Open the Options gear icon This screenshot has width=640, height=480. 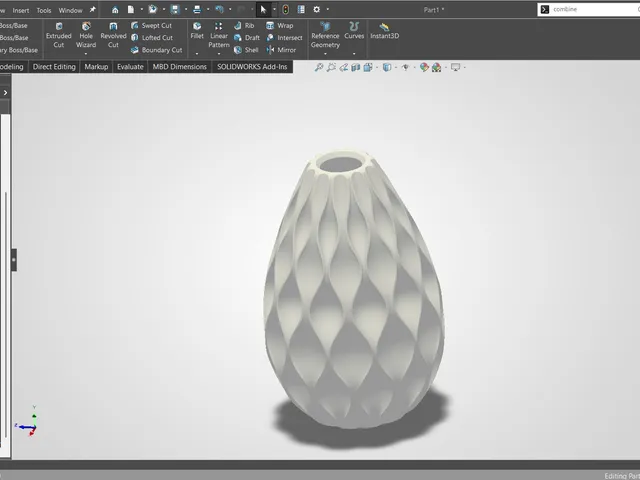(316, 9)
